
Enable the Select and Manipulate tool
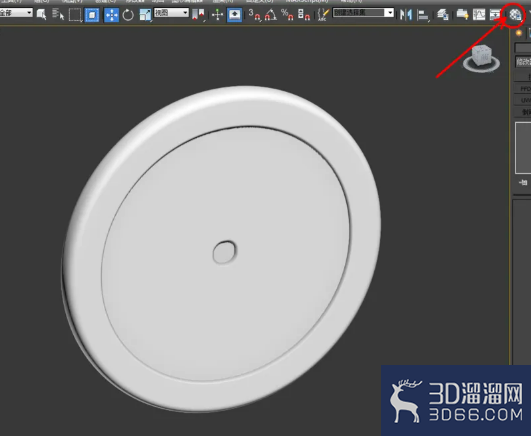(217, 15)
